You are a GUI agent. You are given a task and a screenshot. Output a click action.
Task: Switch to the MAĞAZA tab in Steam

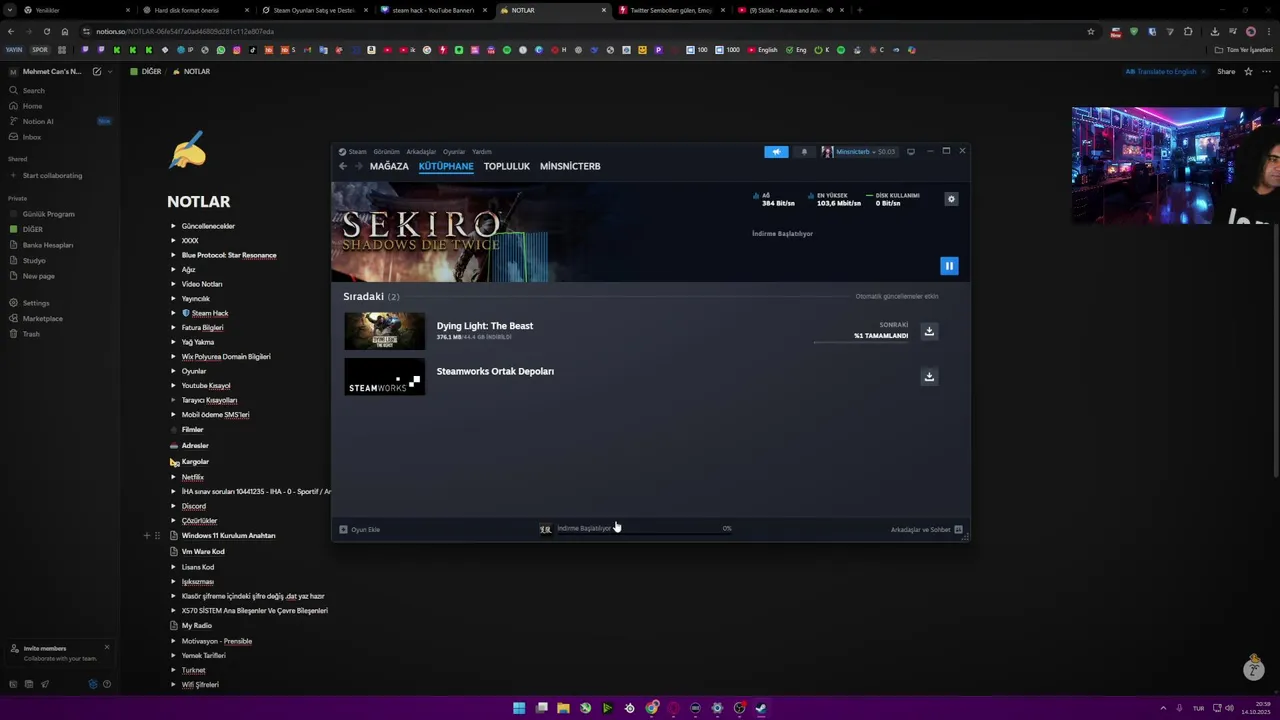click(x=389, y=166)
